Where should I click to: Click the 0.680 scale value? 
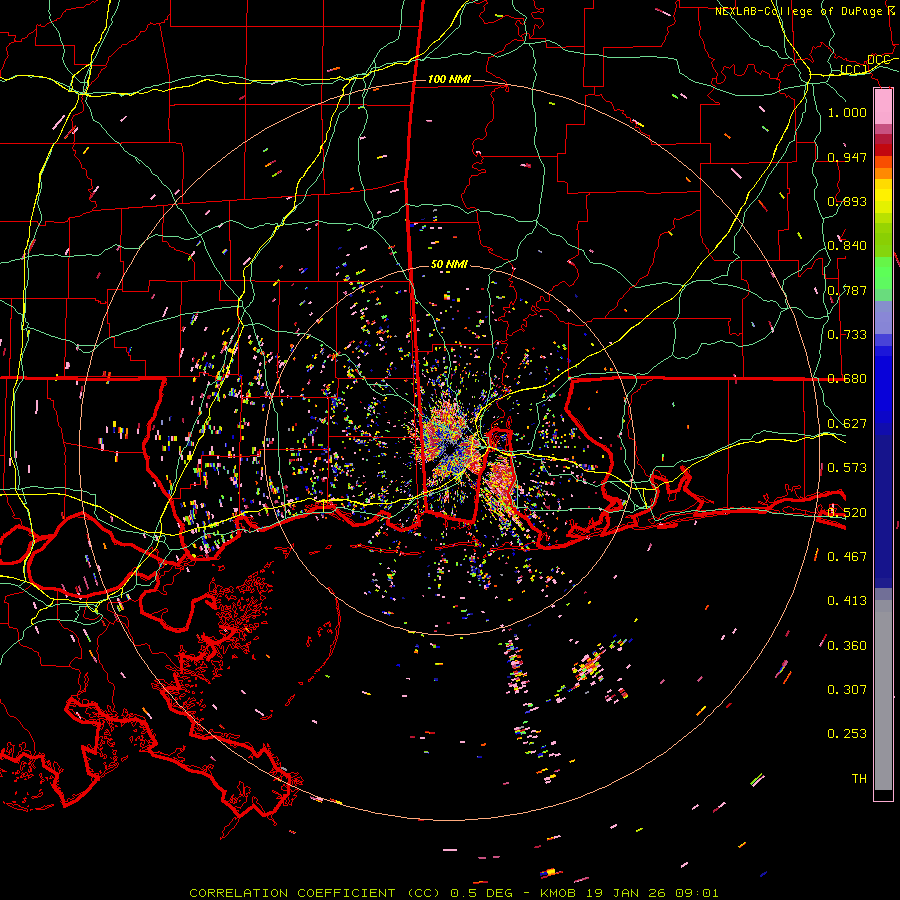point(847,379)
